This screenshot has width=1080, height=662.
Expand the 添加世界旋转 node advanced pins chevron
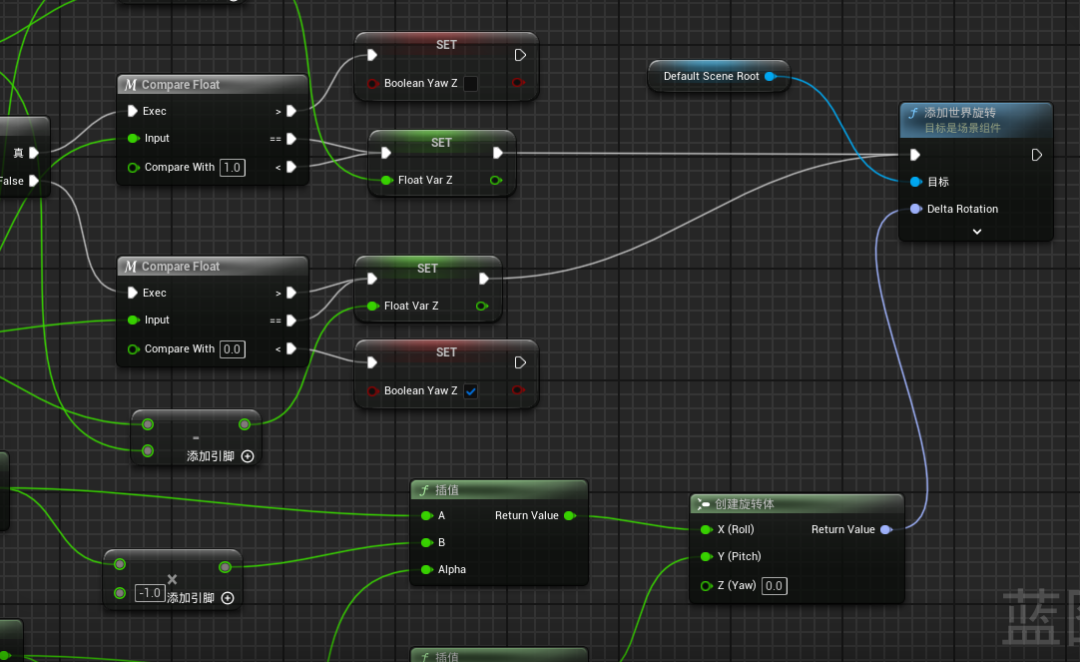[x=977, y=231]
